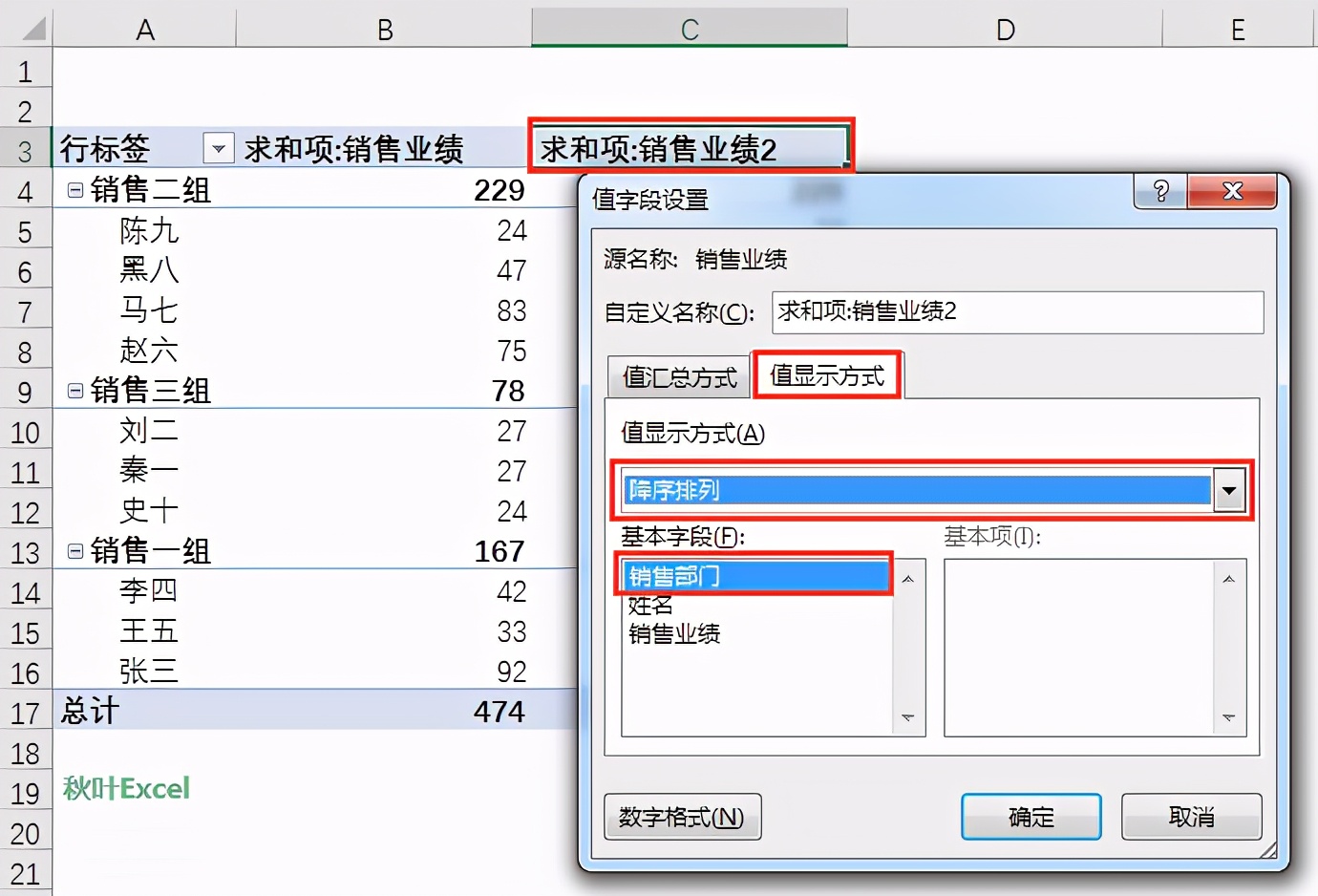Click the 张三 name cell
Image resolution: width=1318 pixels, height=896 pixels.
point(149,671)
